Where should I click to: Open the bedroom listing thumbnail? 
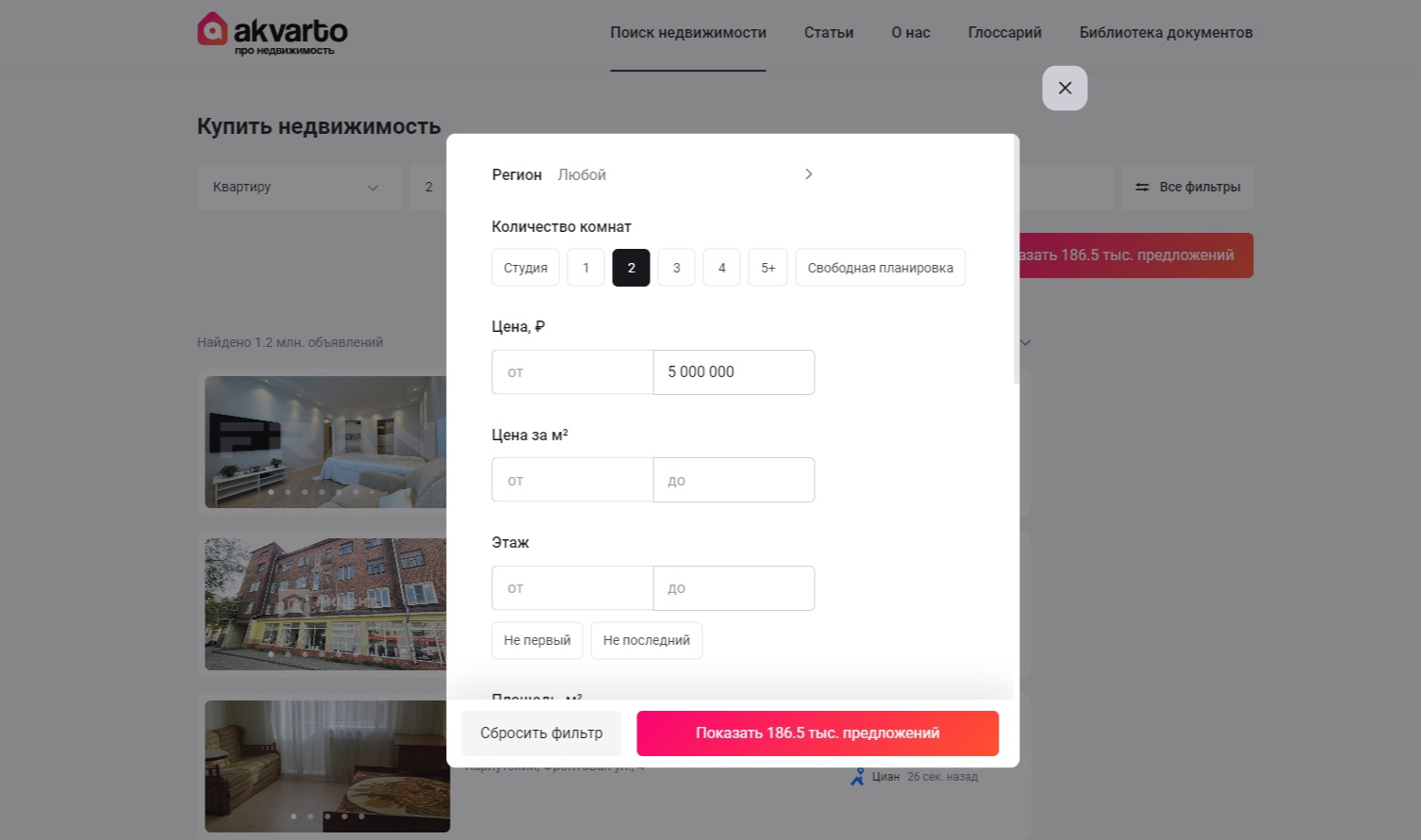click(325, 442)
